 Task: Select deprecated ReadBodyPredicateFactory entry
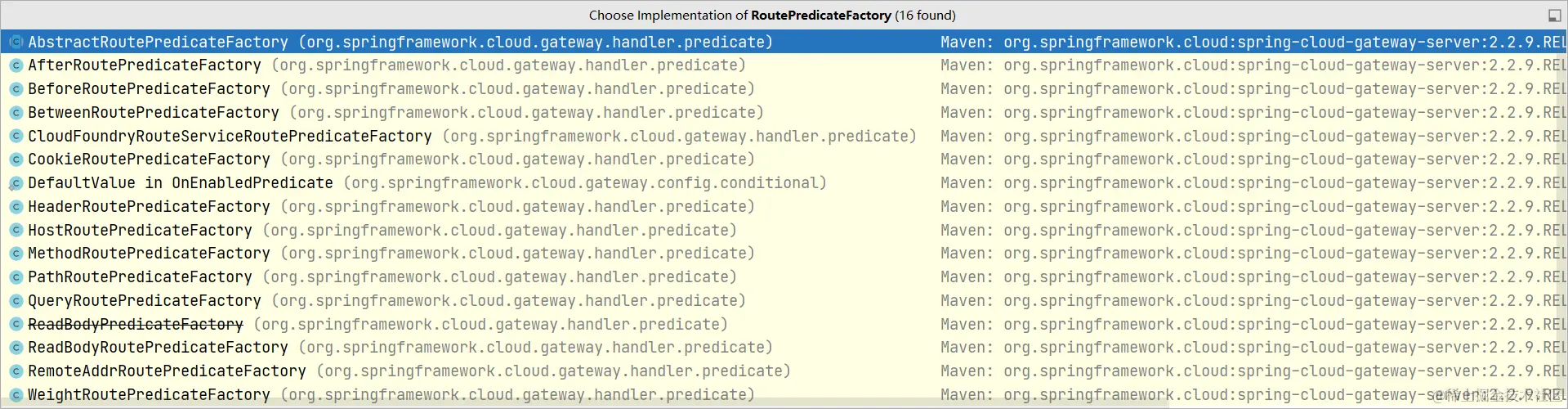(784, 325)
